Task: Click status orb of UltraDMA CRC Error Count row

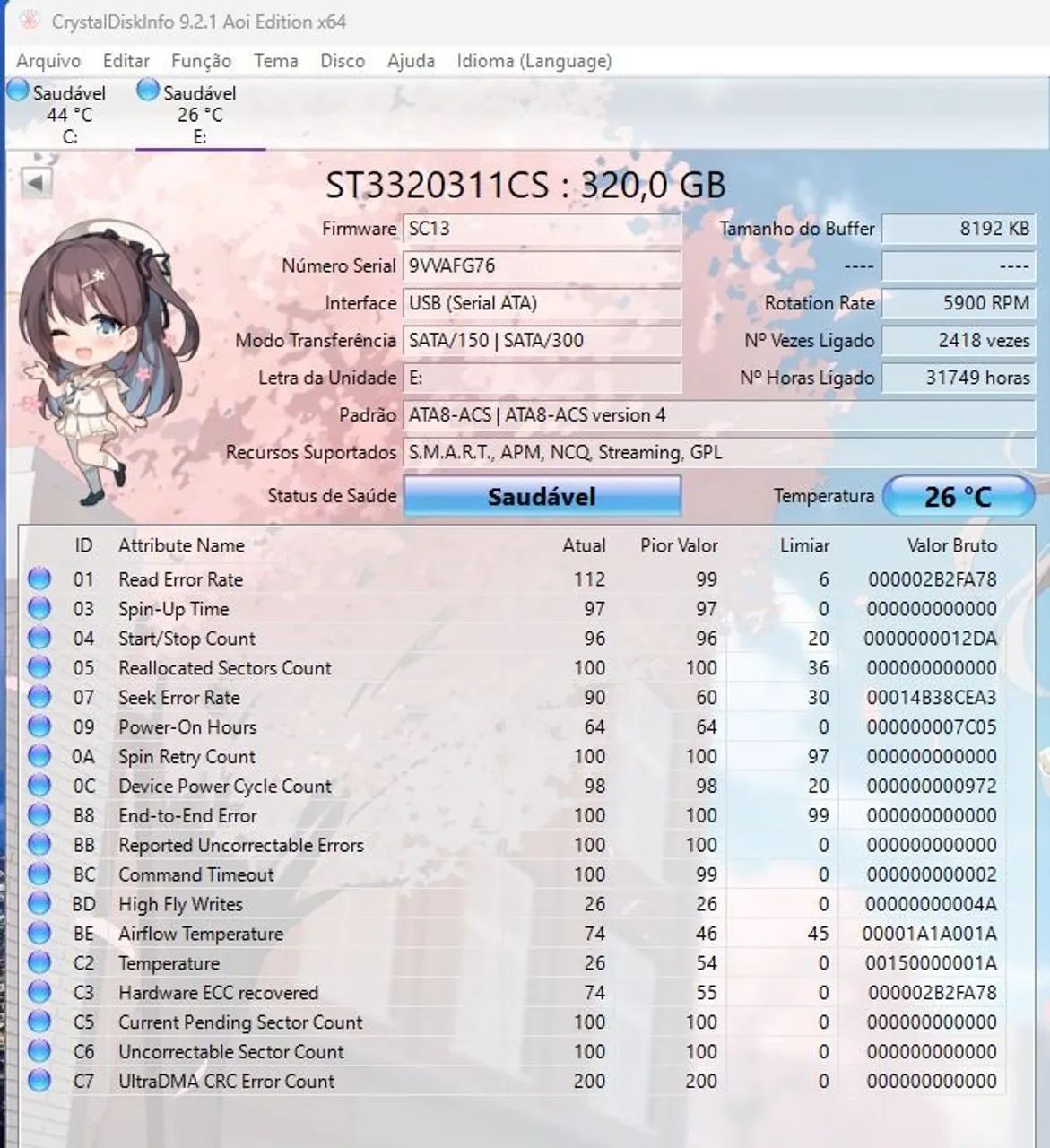Action: pyautogui.click(x=39, y=1081)
